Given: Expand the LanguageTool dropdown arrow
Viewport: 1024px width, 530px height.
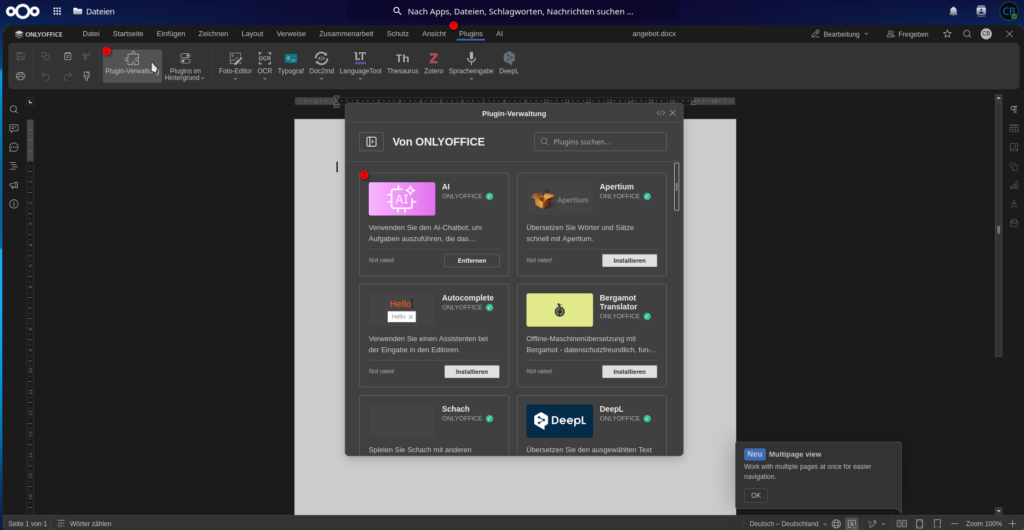Looking at the screenshot, I should click(360, 79).
